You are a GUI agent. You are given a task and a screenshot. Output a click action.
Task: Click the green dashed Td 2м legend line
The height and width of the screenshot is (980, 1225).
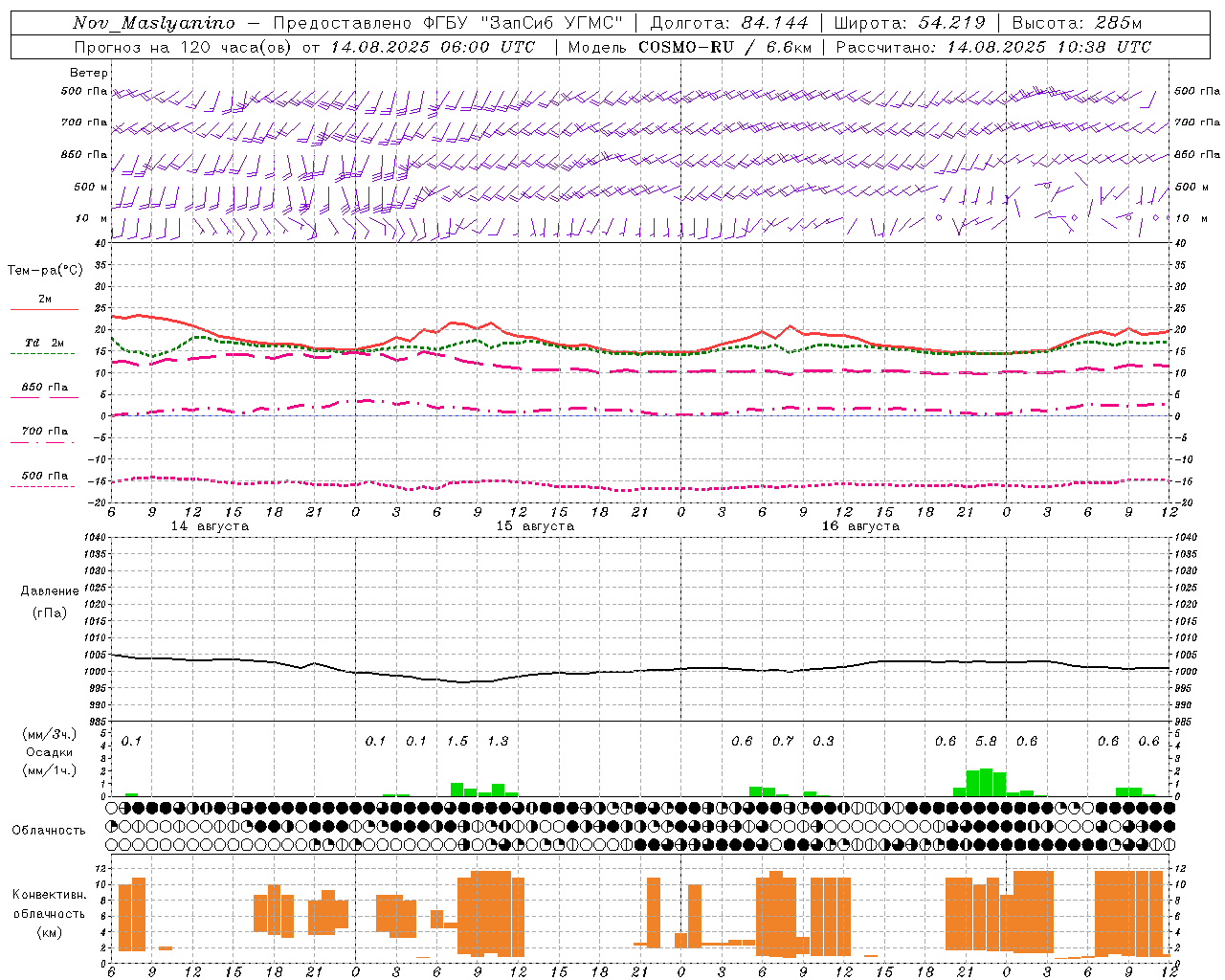(x=42, y=354)
